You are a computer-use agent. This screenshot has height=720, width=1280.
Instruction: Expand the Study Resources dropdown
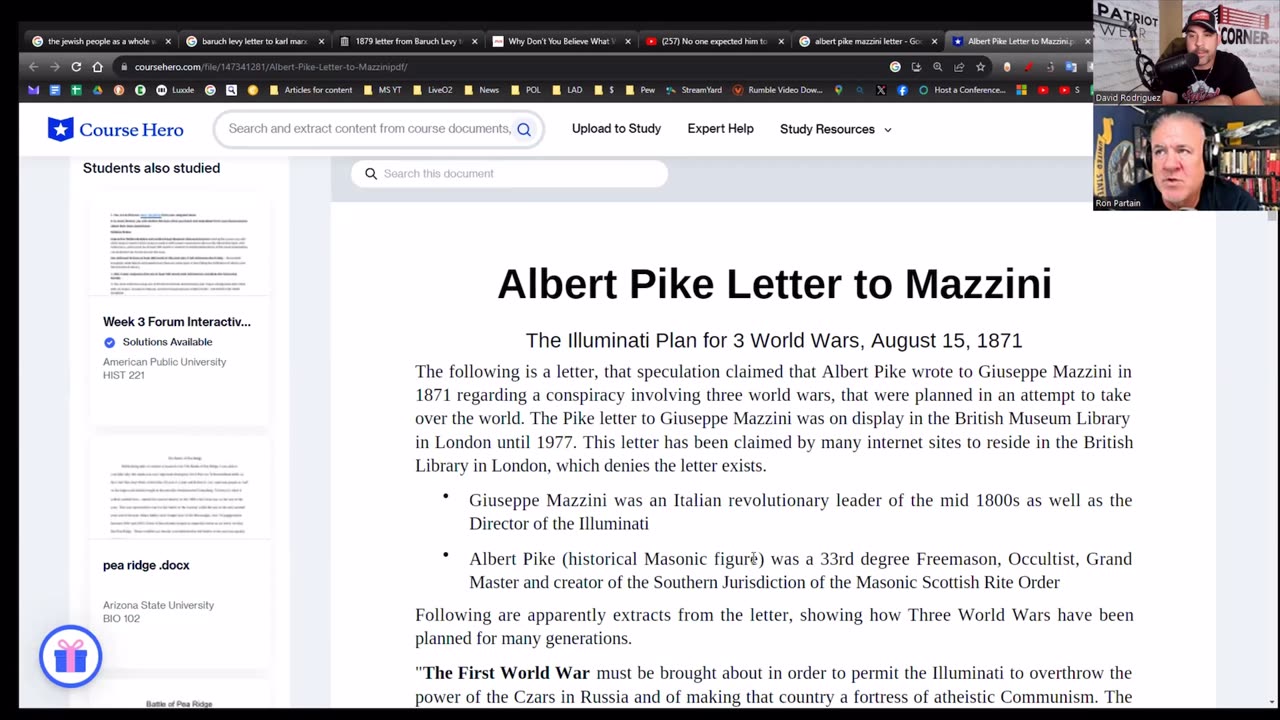835,129
